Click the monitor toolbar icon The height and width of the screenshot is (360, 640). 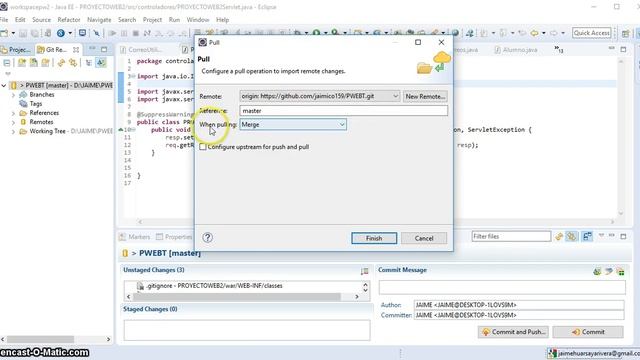coord(82,33)
